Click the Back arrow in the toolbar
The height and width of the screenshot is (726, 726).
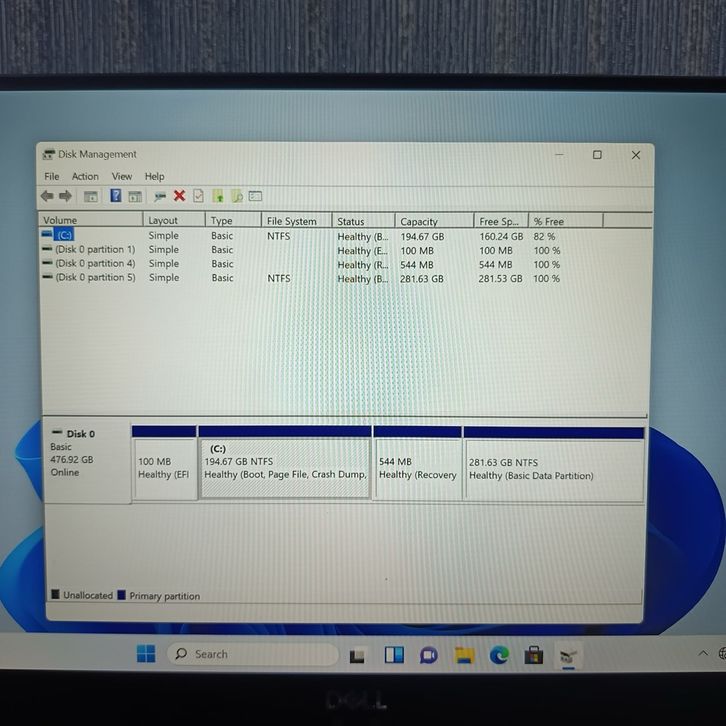click(x=47, y=196)
